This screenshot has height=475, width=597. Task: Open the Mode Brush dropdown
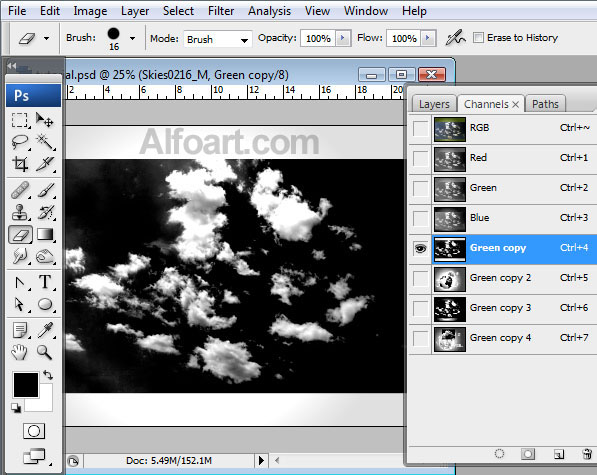click(218, 39)
